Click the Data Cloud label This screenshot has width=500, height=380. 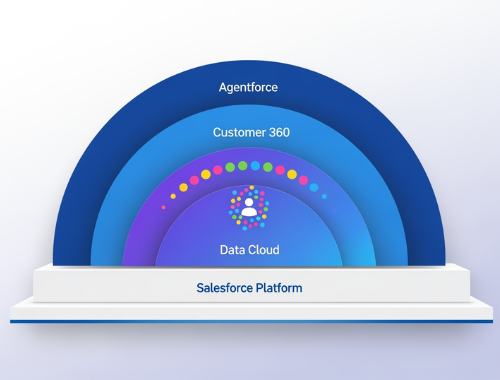tap(250, 250)
